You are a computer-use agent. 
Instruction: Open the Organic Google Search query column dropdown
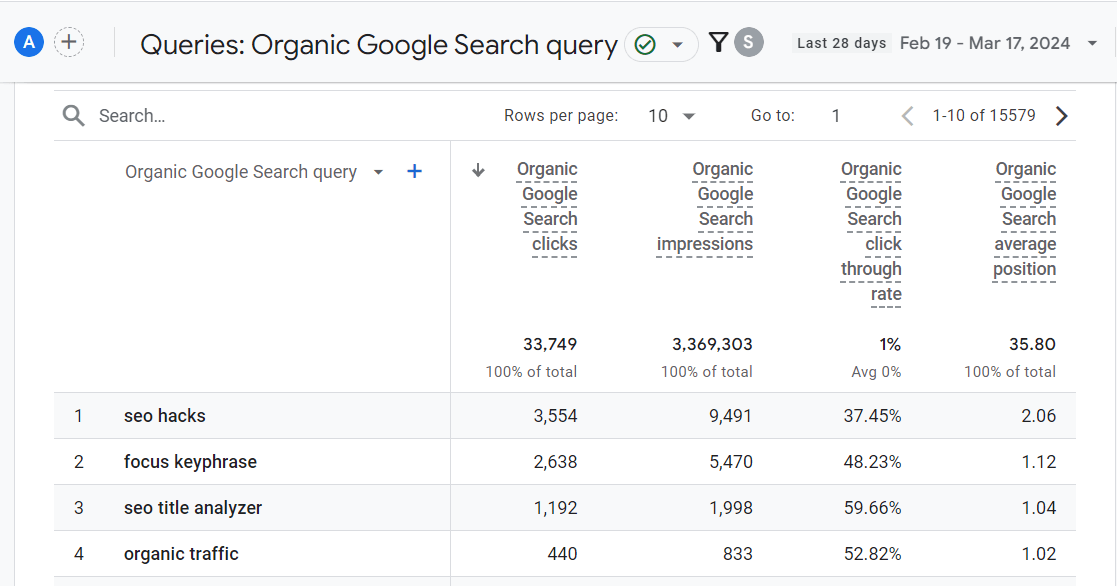tap(378, 171)
